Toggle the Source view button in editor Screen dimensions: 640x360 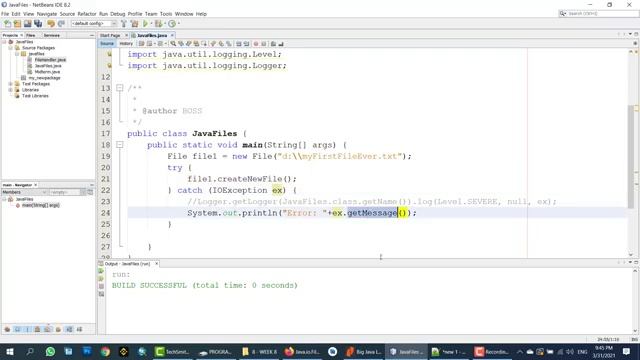coord(107,44)
